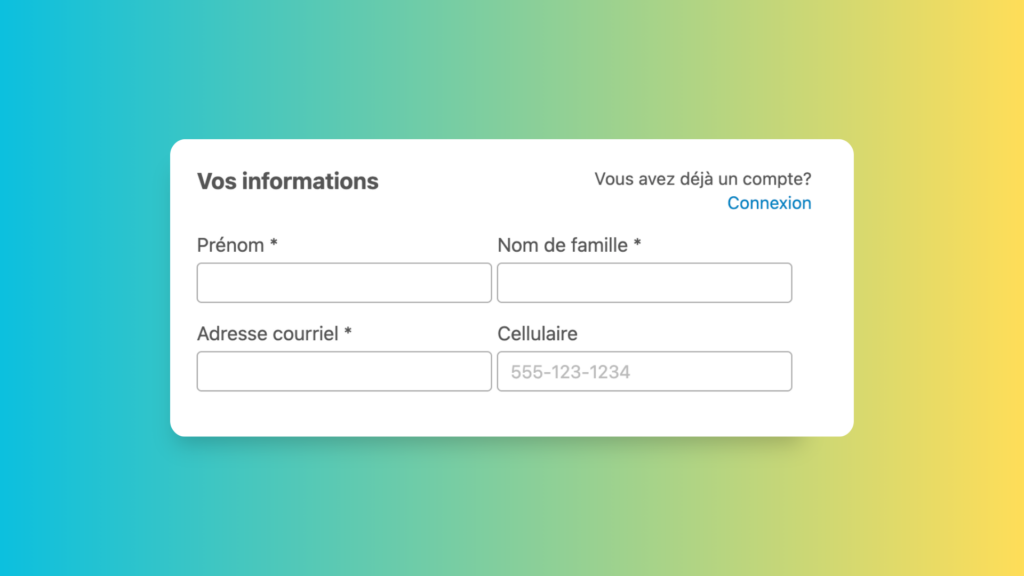This screenshot has width=1024, height=576.
Task: Click the Cellulaire phone number field
Action: (x=644, y=371)
